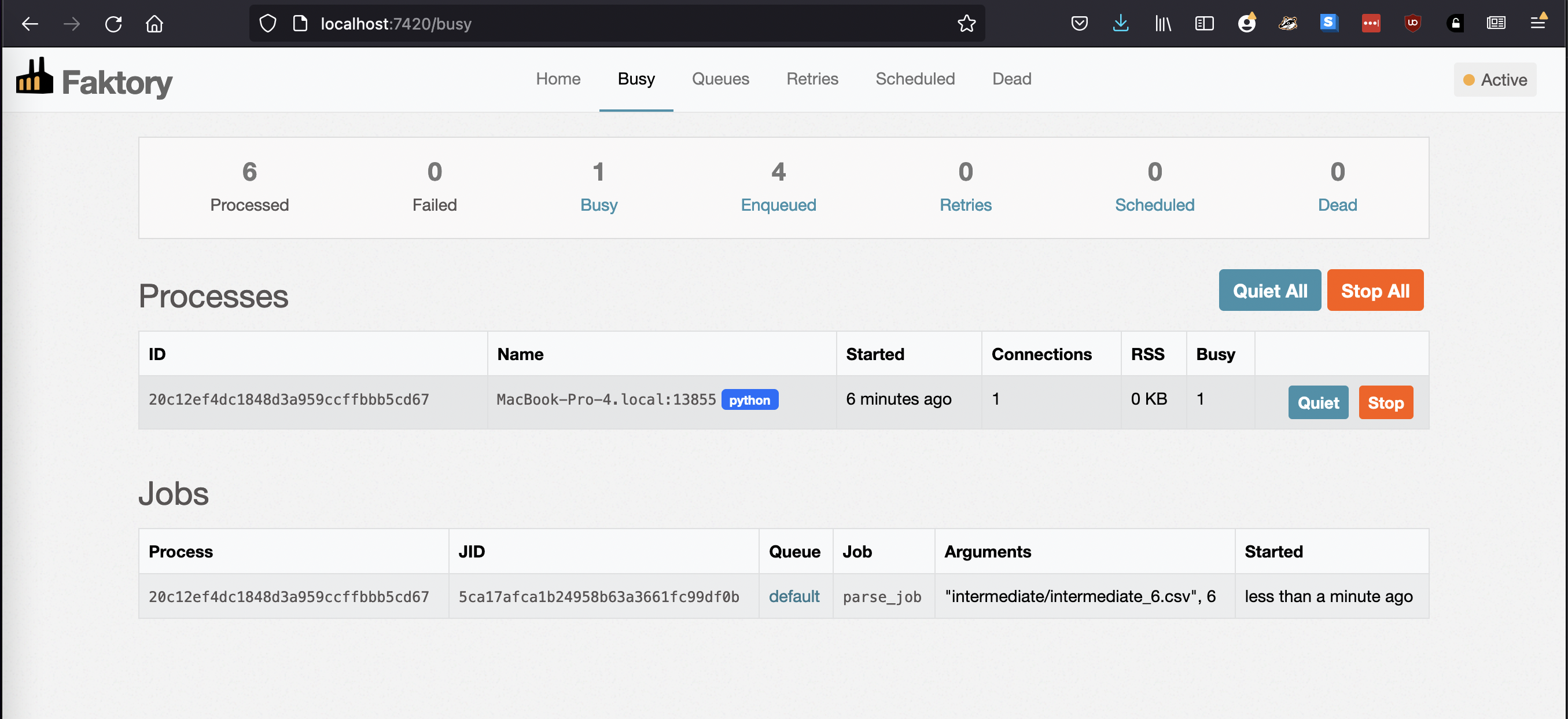The image size is (1568, 719).
Task: Bookmark this page with the star
Action: click(x=967, y=24)
